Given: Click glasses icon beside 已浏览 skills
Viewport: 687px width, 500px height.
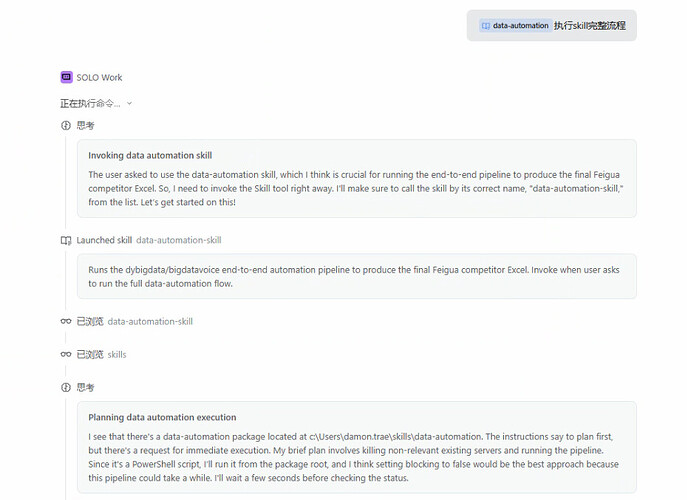Looking at the screenshot, I should pos(66,355).
